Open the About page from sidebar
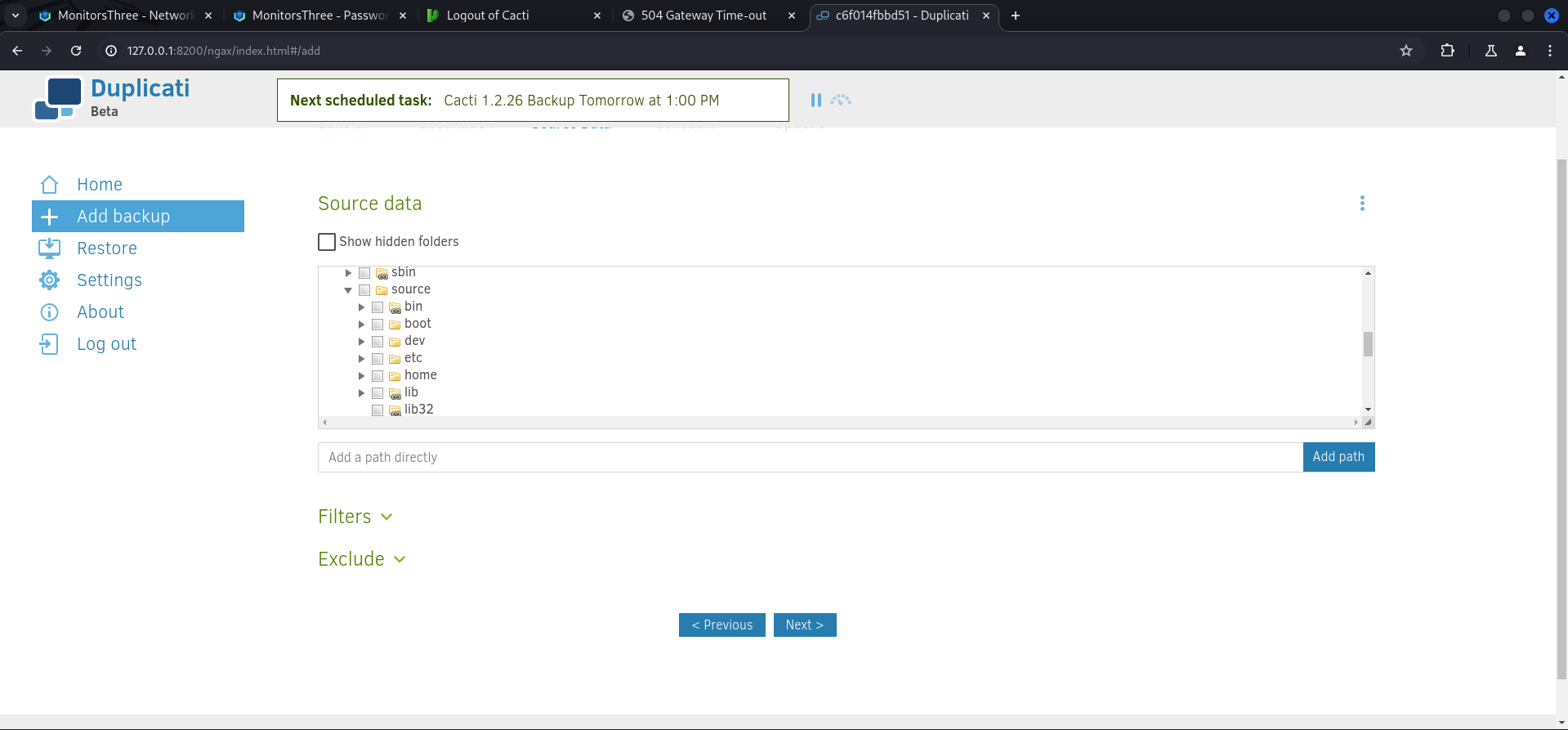This screenshot has height=730, width=1568. click(x=100, y=312)
